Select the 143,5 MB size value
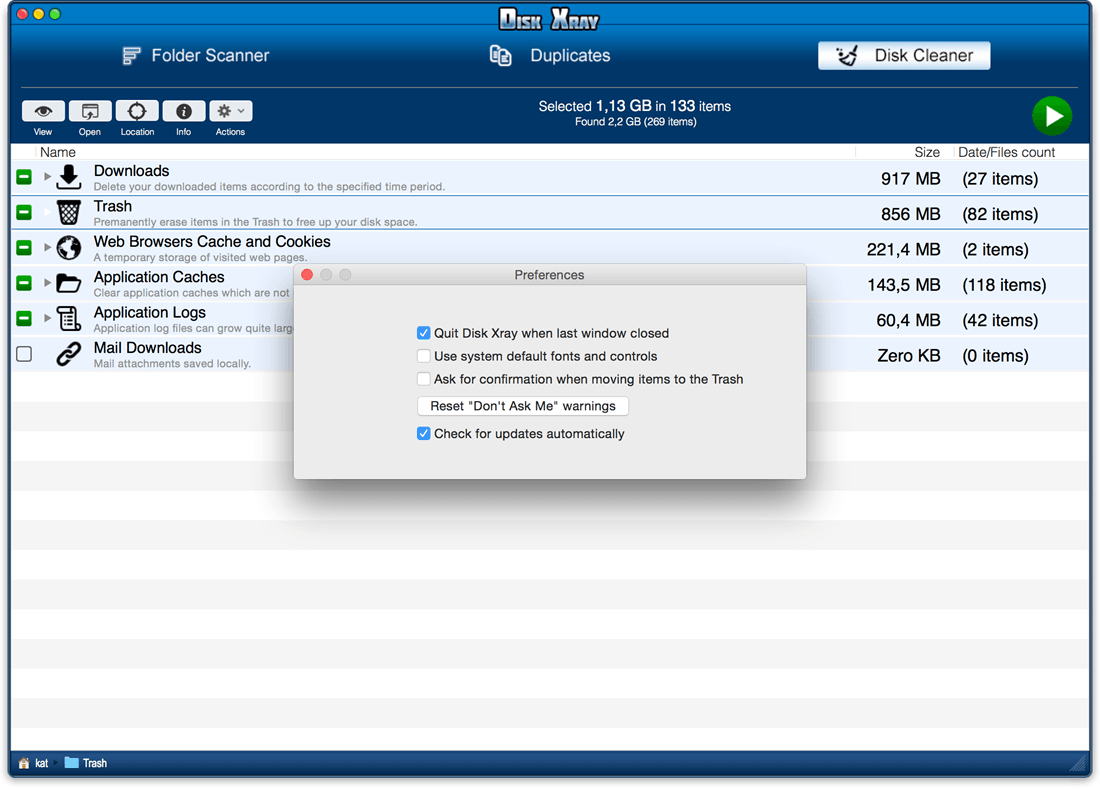Image resolution: width=1100 pixels, height=789 pixels. click(x=903, y=285)
